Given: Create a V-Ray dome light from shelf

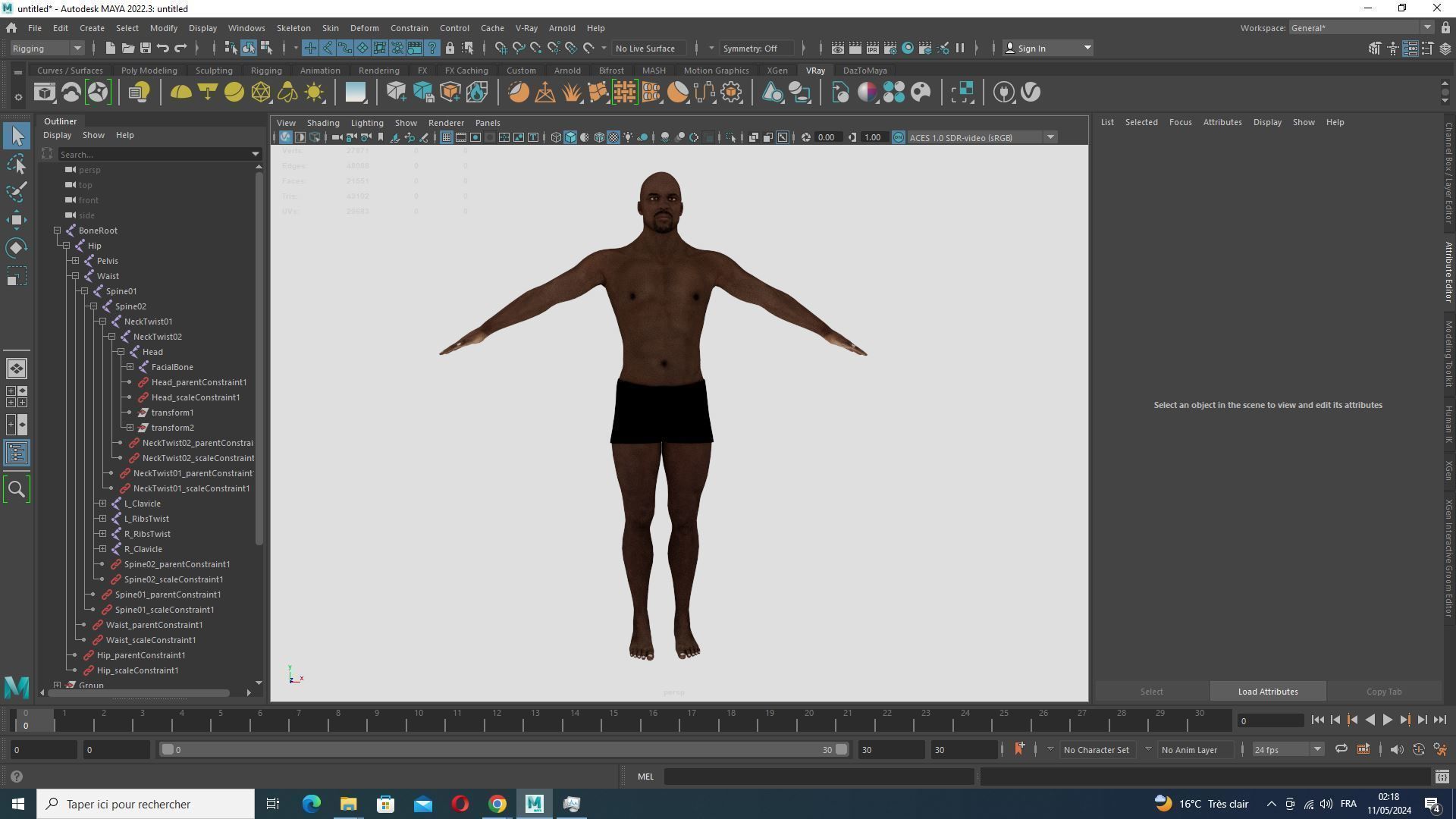Looking at the screenshot, I should tap(180, 93).
